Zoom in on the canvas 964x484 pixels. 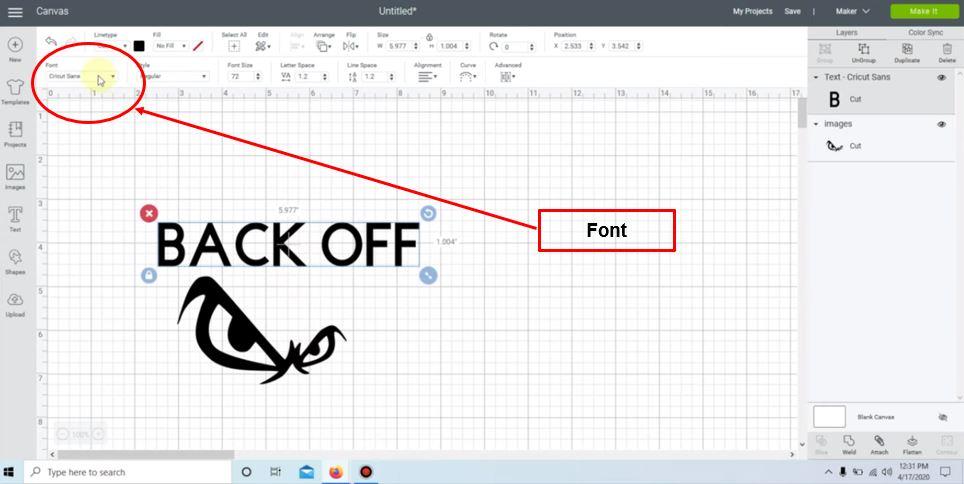point(97,434)
